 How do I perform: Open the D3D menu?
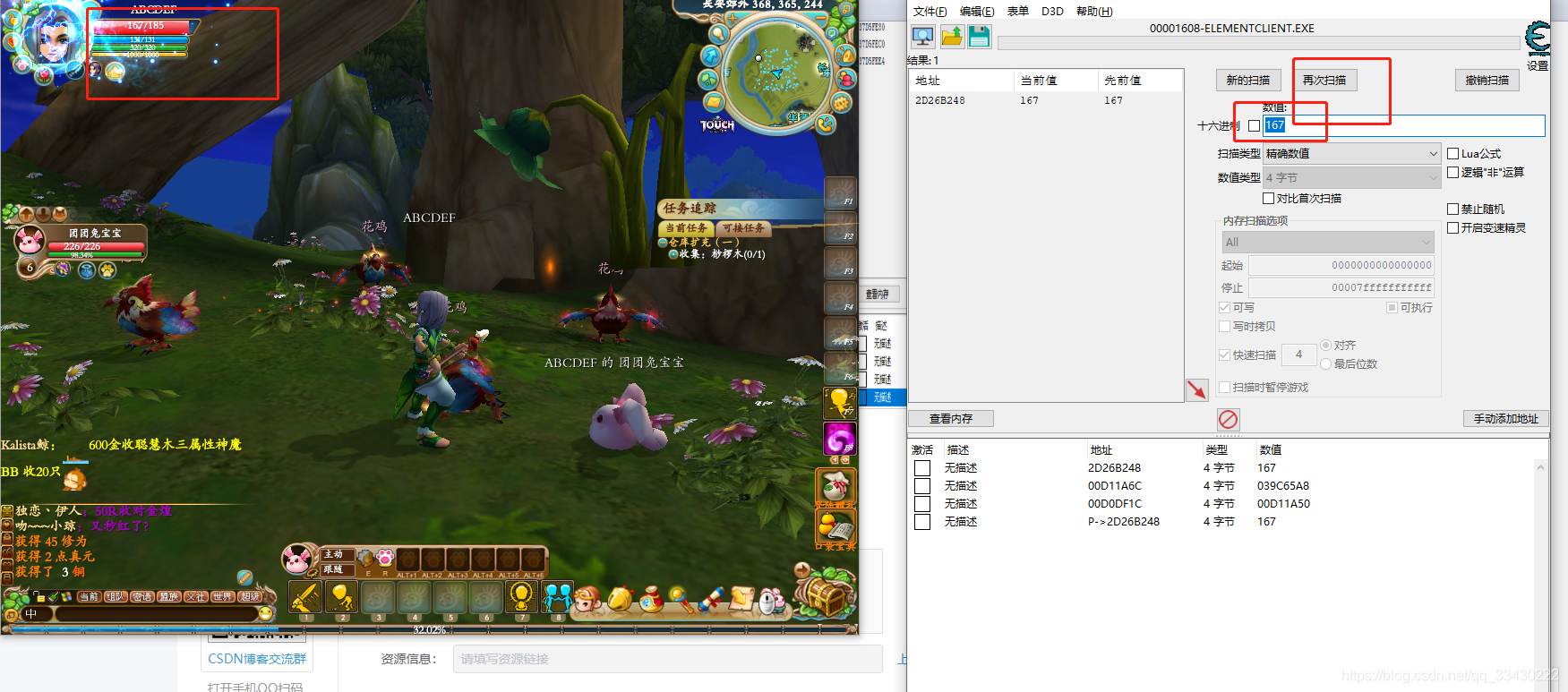(1052, 12)
